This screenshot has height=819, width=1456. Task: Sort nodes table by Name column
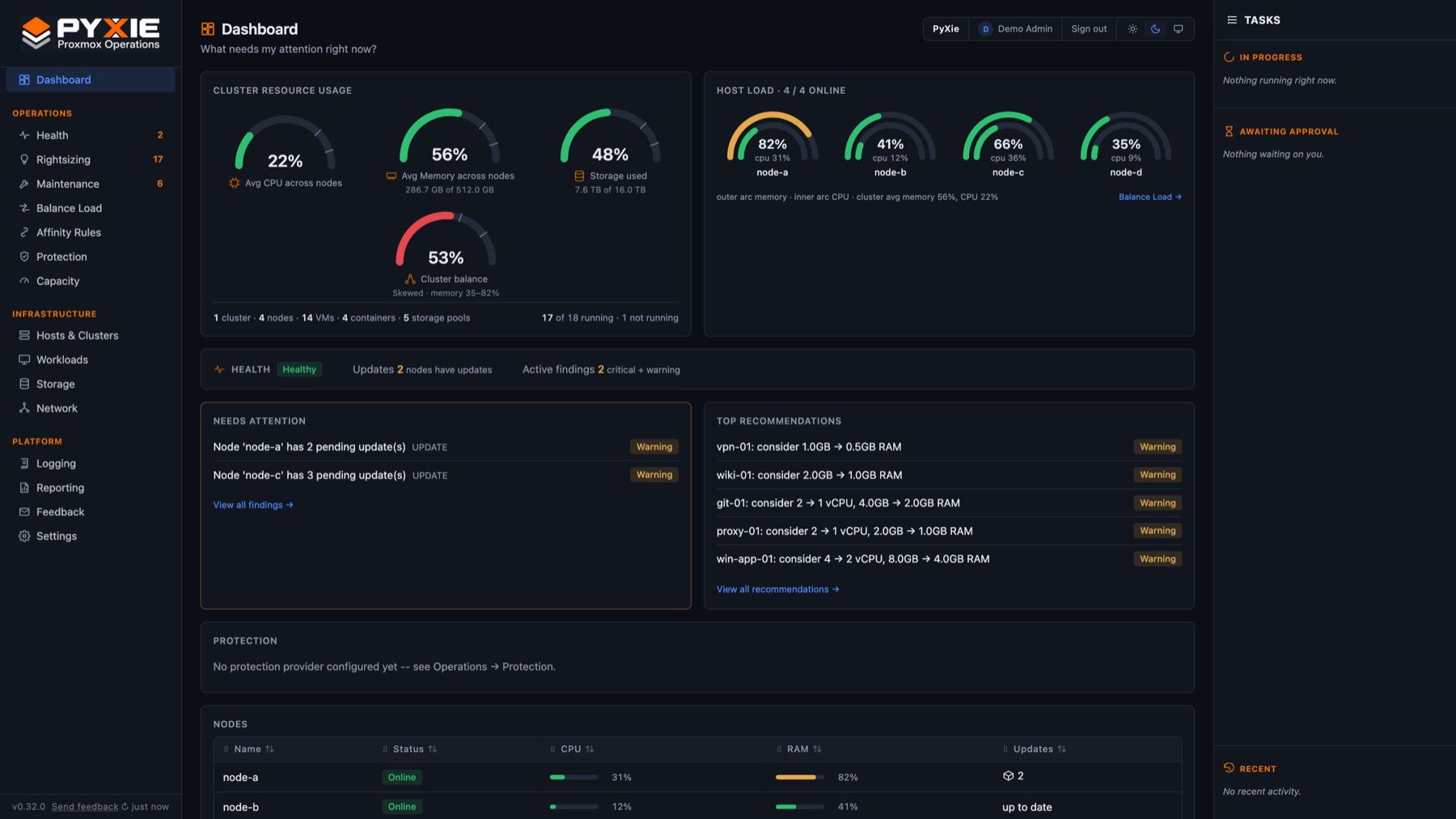pos(253,749)
